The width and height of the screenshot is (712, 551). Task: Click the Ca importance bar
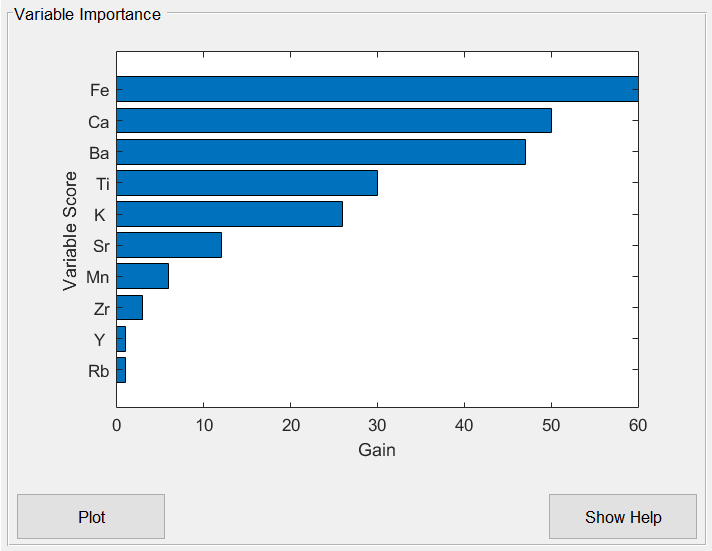pyautogui.click(x=334, y=121)
